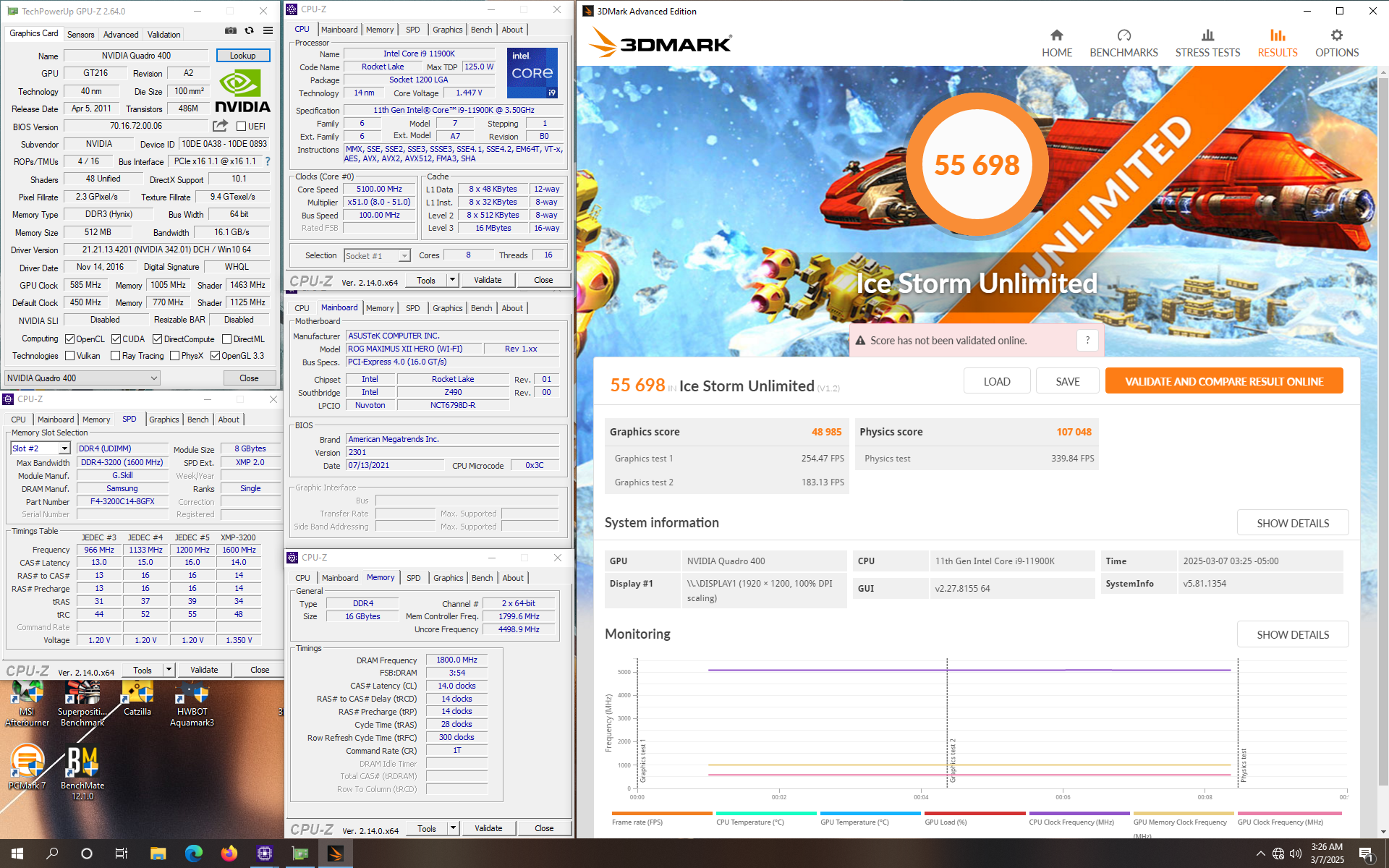
Task: Open About tab in CPU-Z Memory window
Action: 513,578
